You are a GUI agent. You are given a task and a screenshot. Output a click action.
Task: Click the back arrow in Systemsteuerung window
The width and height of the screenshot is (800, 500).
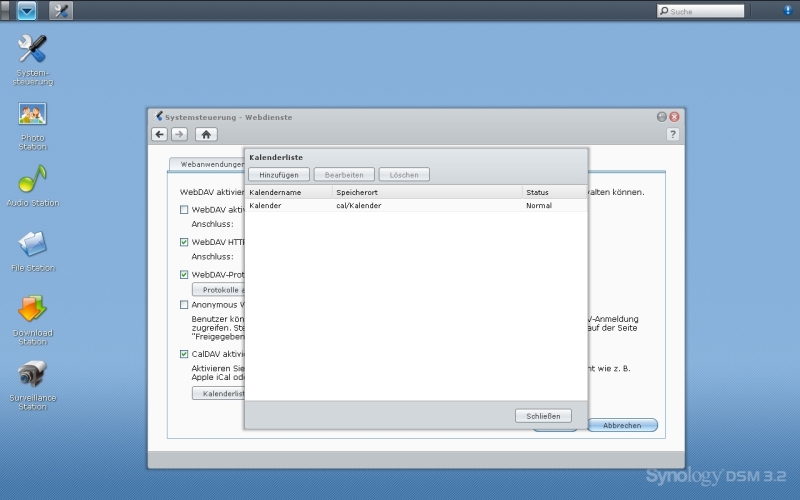160,134
